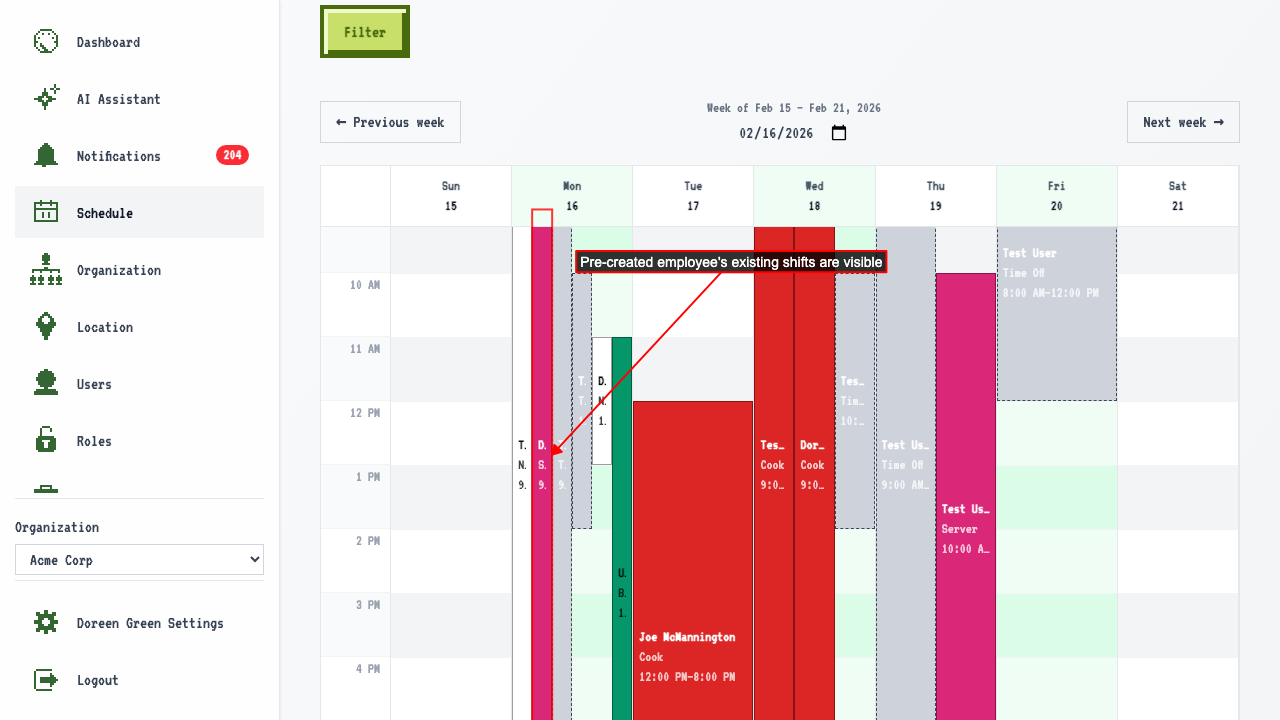The width and height of the screenshot is (1280, 720).
Task: Go to the Users menu item
Action: (x=139, y=384)
